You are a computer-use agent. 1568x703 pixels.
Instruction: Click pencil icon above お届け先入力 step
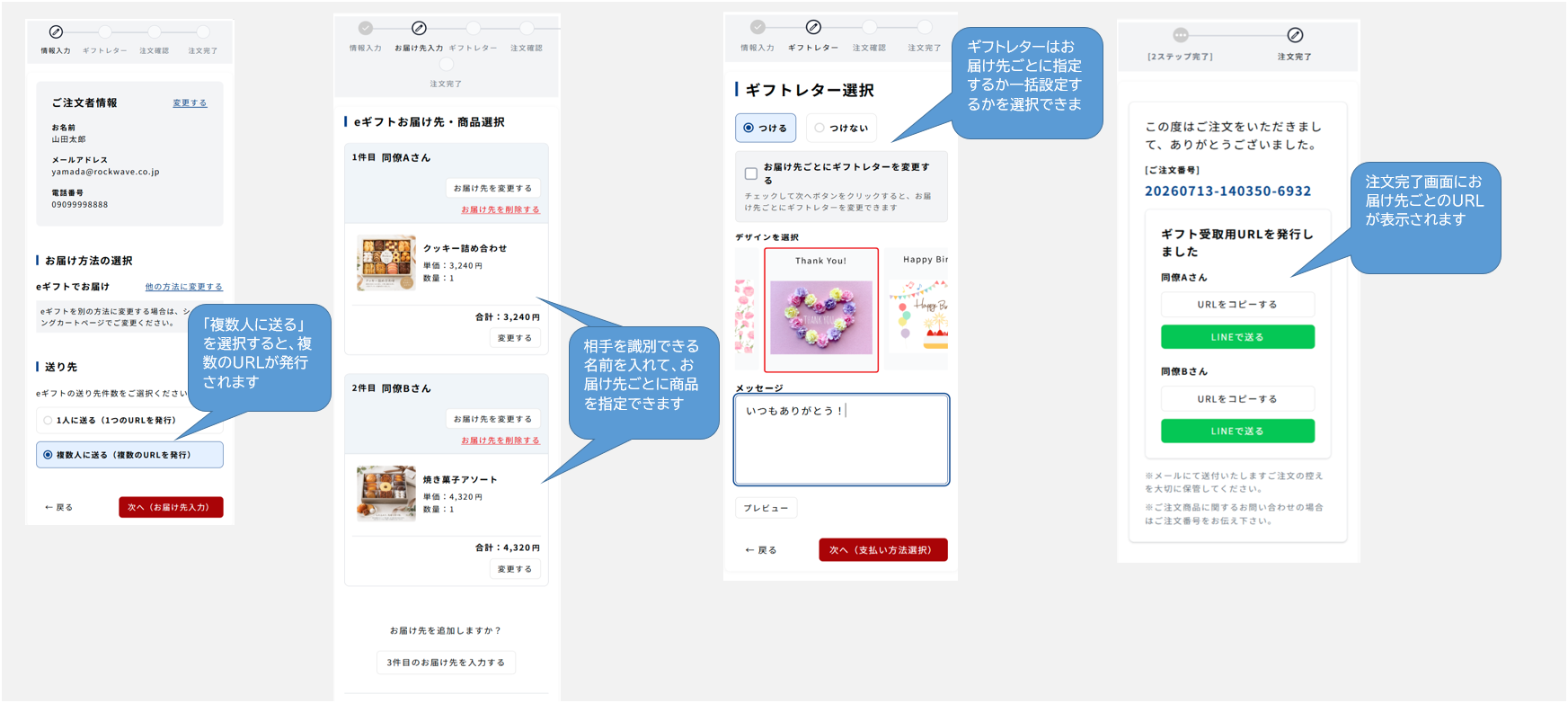419,28
